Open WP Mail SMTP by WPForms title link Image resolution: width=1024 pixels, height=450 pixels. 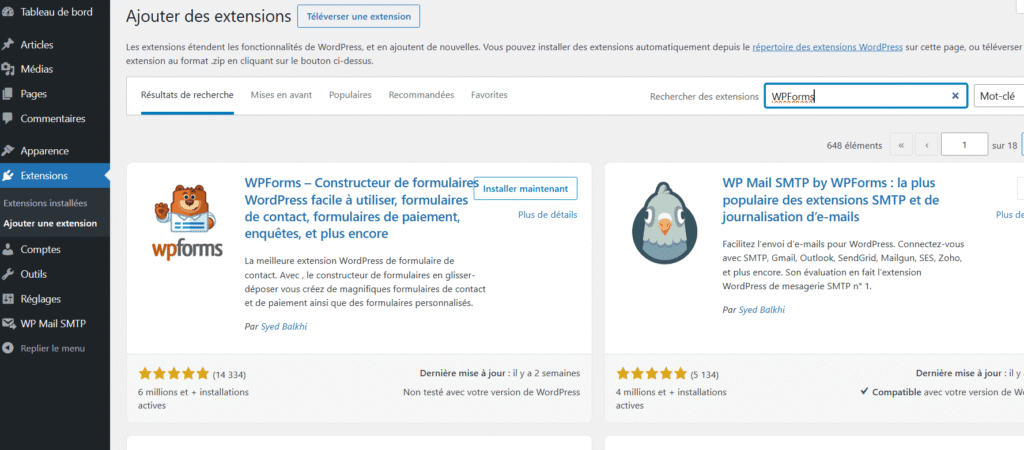[x=831, y=199]
